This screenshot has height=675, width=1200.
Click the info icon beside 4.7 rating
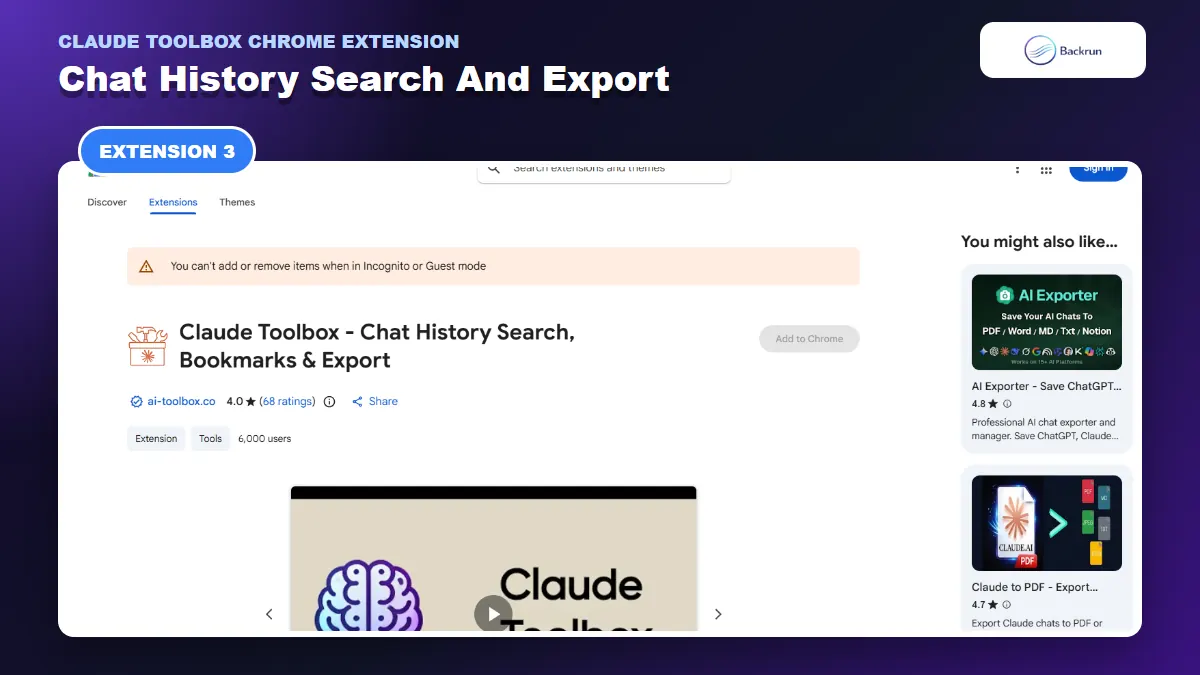click(x=1007, y=605)
